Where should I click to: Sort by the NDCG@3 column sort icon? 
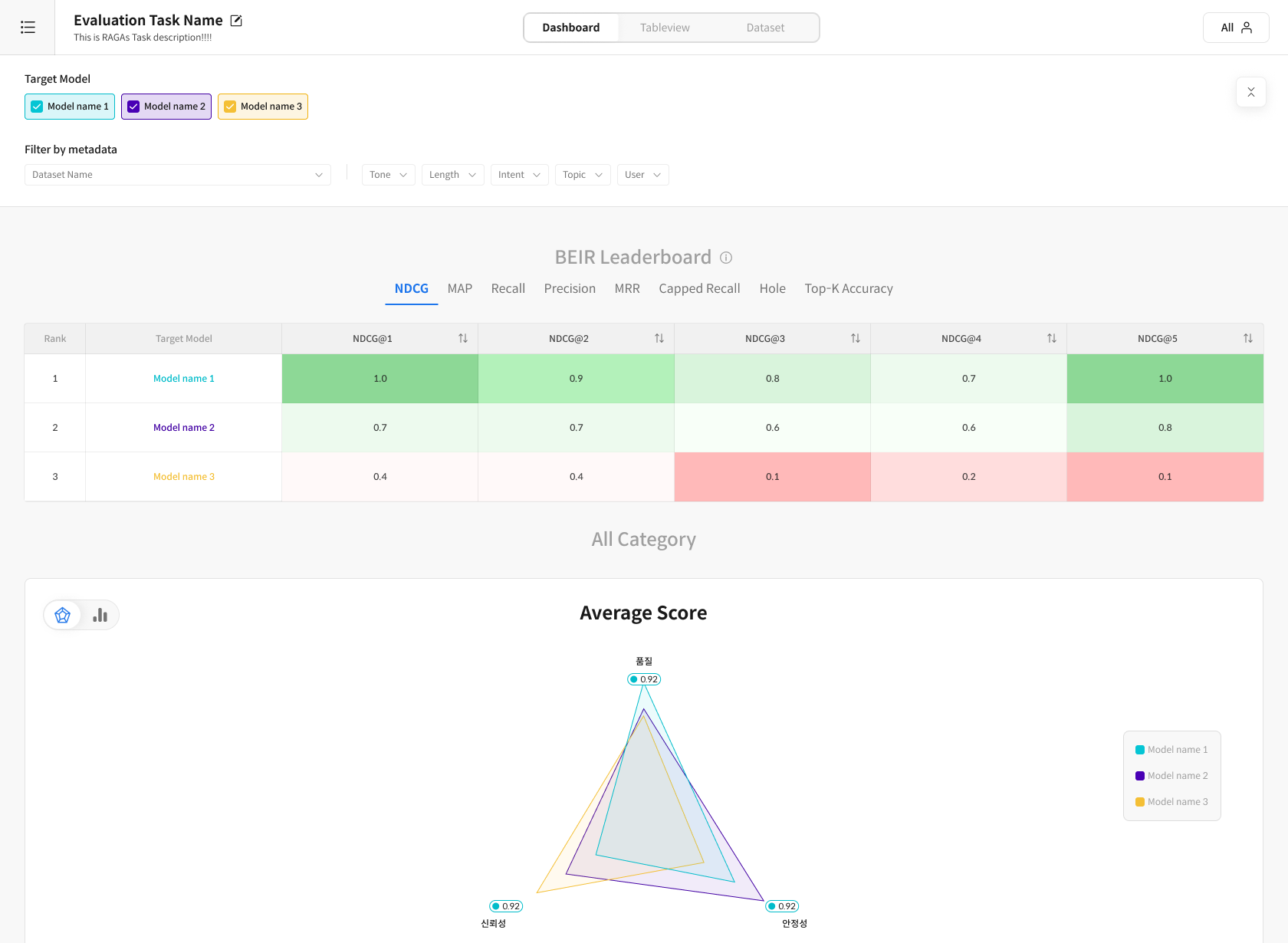pyautogui.click(x=855, y=338)
